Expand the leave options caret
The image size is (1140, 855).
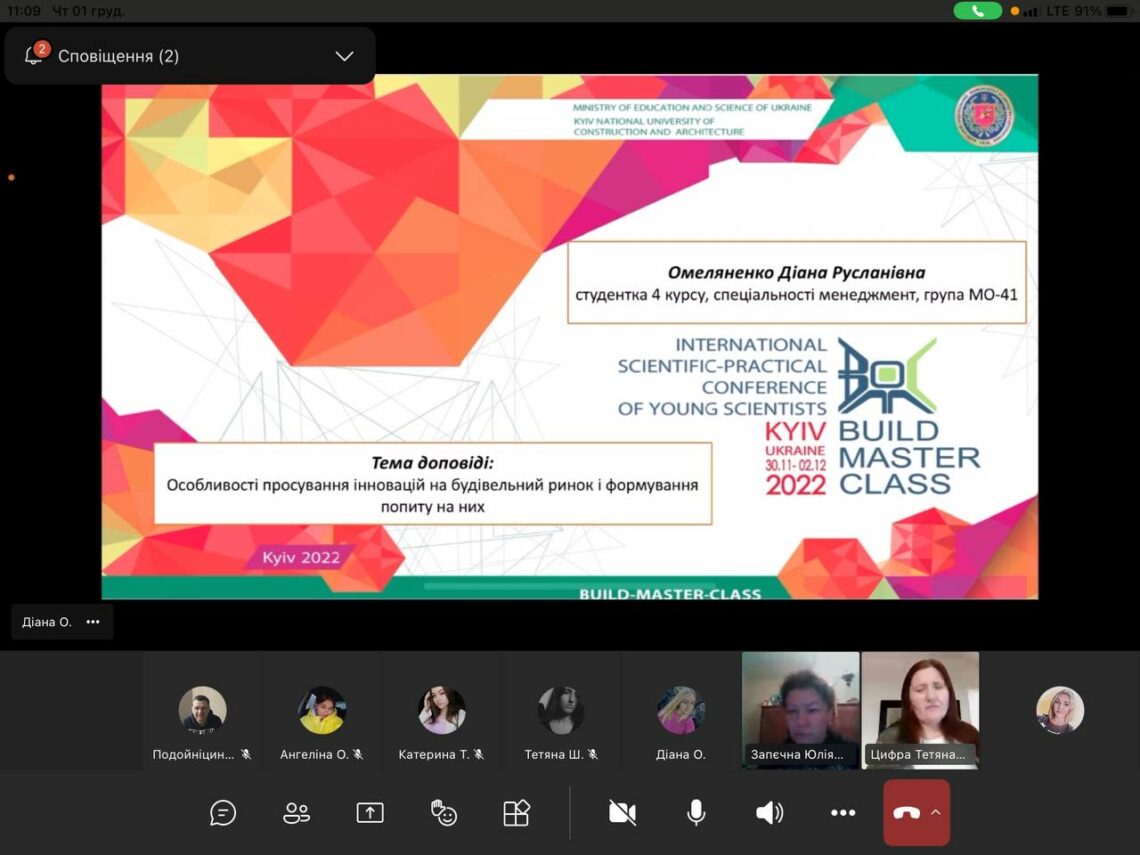pyautogui.click(x=936, y=813)
